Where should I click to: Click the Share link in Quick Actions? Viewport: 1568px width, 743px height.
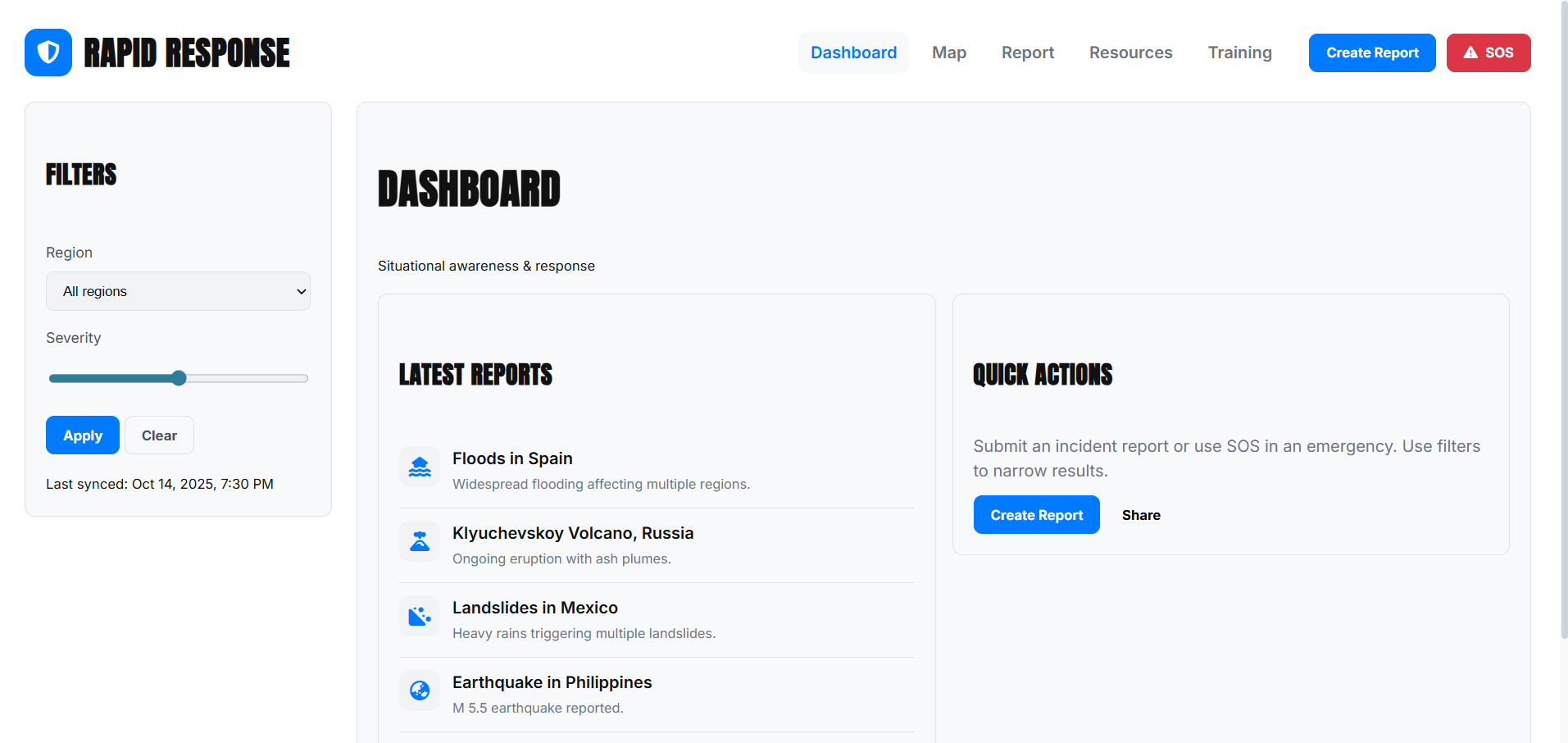click(x=1141, y=515)
